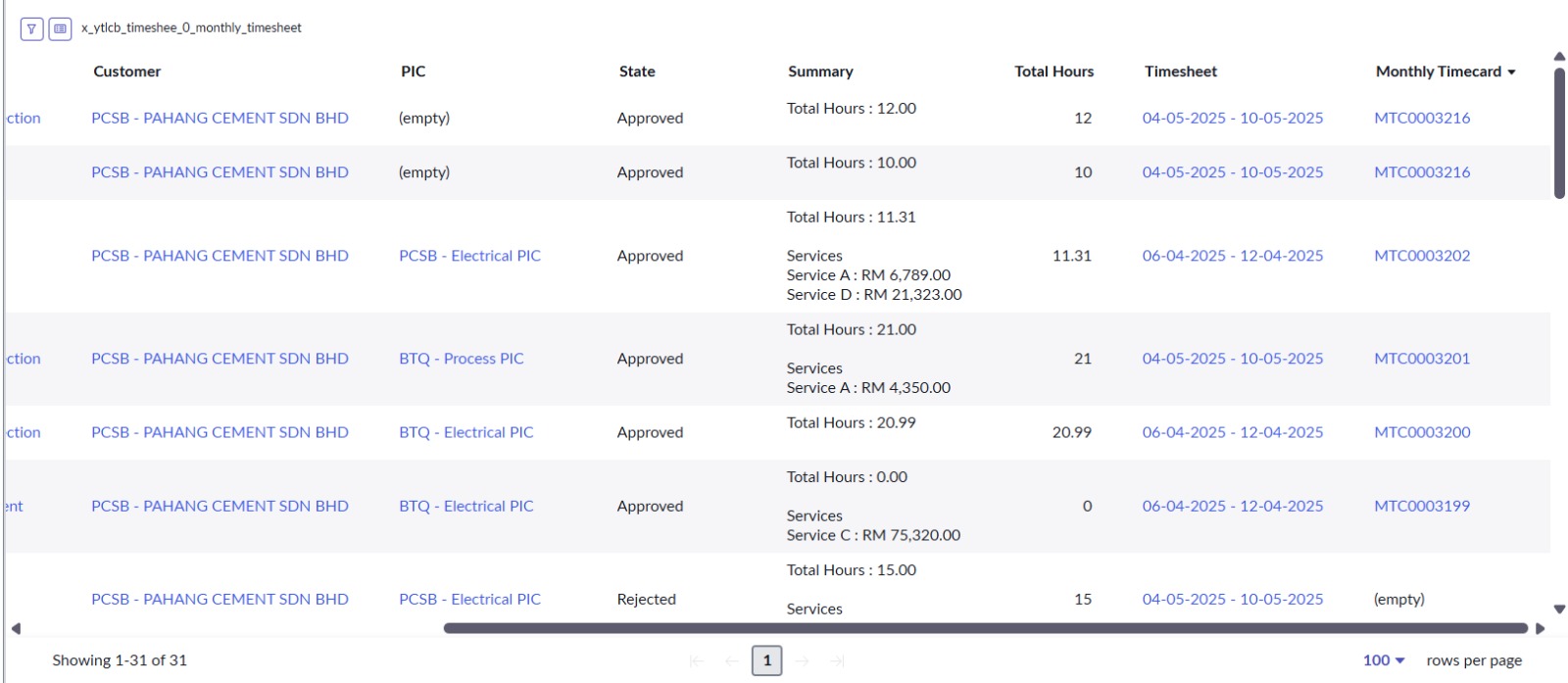Click the horizontal scrollbar thumb

[985, 628]
